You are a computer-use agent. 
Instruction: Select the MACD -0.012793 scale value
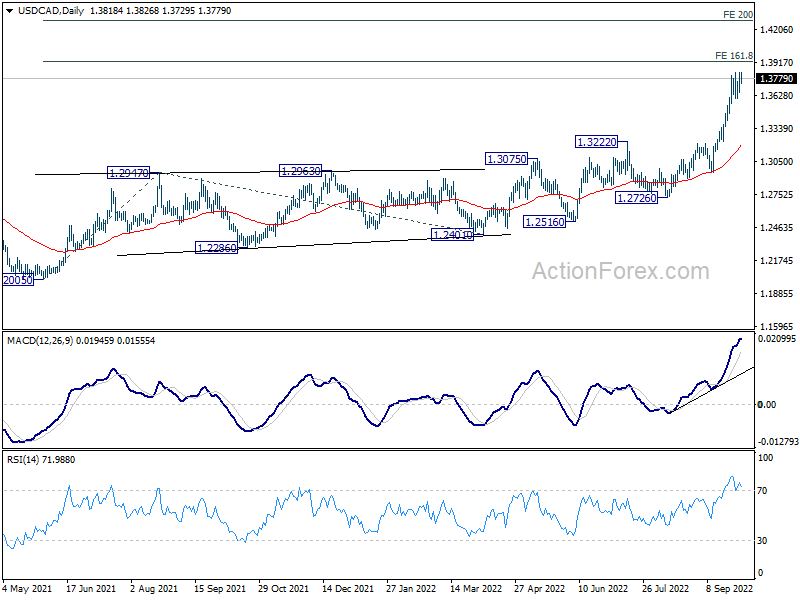tap(778, 442)
